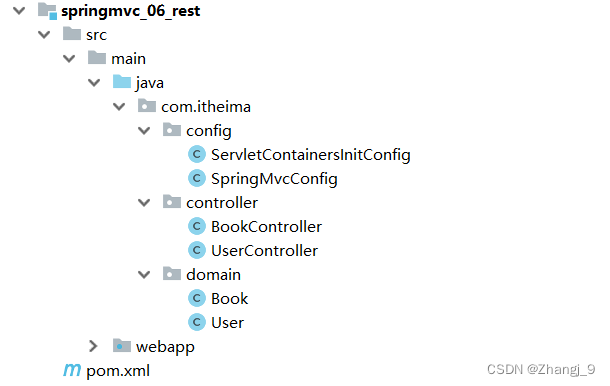
Task: Click the User class icon
Action: [197, 323]
